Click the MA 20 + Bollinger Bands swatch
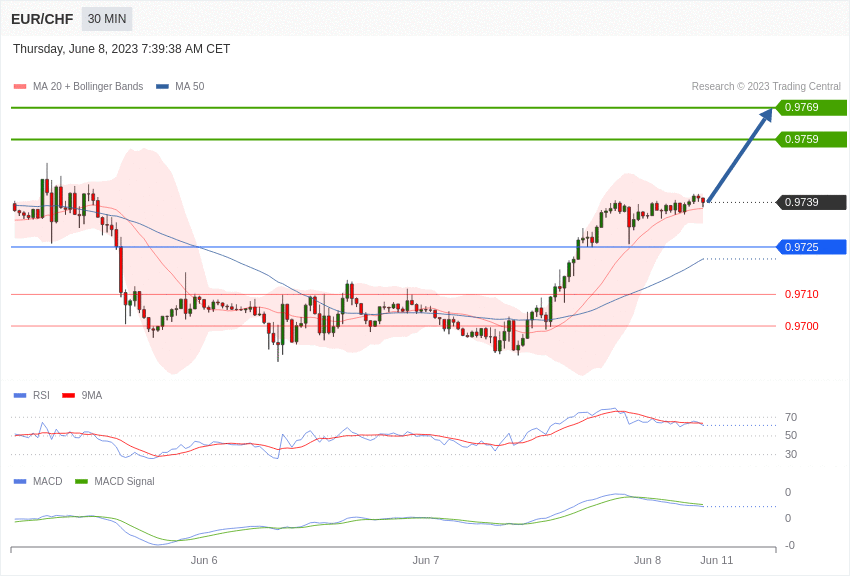Image resolution: width=850 pixels, height=576 pixels. 20,87
